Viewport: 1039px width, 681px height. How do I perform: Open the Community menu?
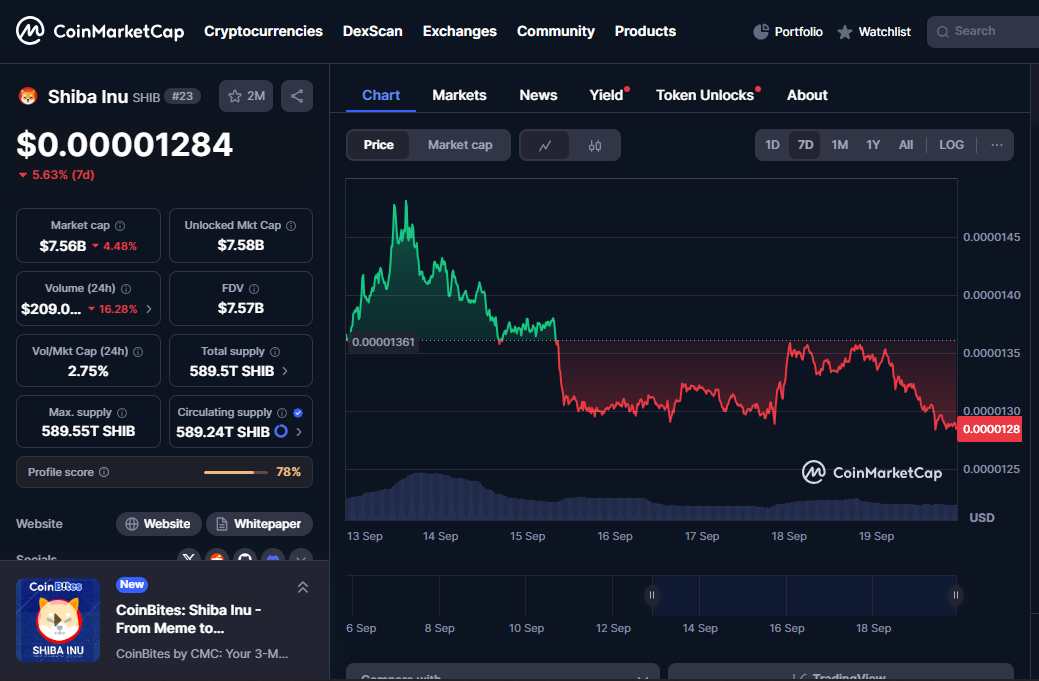[x=556, y=31]
